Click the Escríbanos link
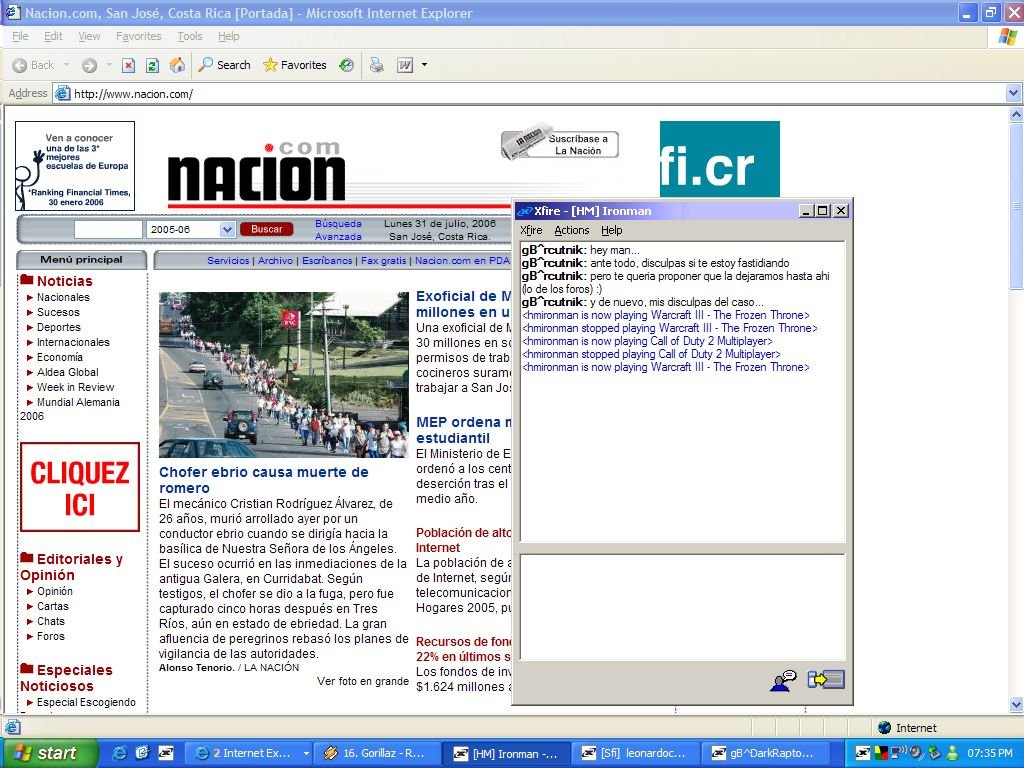 (x=327, y=261)
